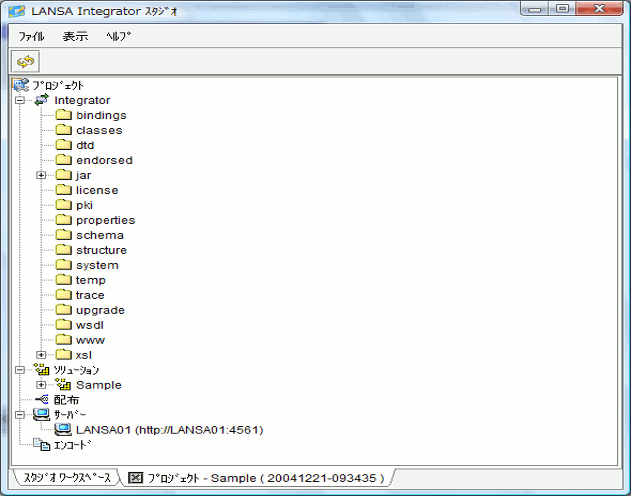Select the 'classes' label
This screenshot has height=496, width=631.
coord(99,130)
